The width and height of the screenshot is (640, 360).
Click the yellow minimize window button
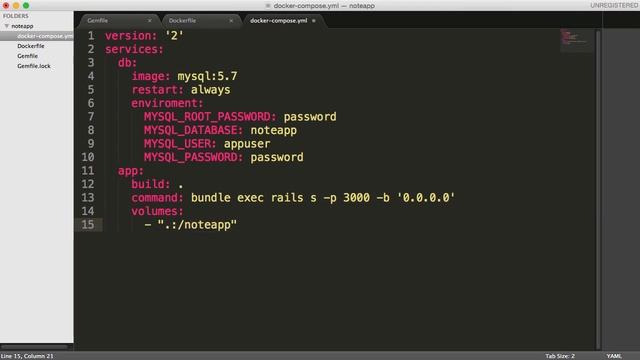[16, 5]
